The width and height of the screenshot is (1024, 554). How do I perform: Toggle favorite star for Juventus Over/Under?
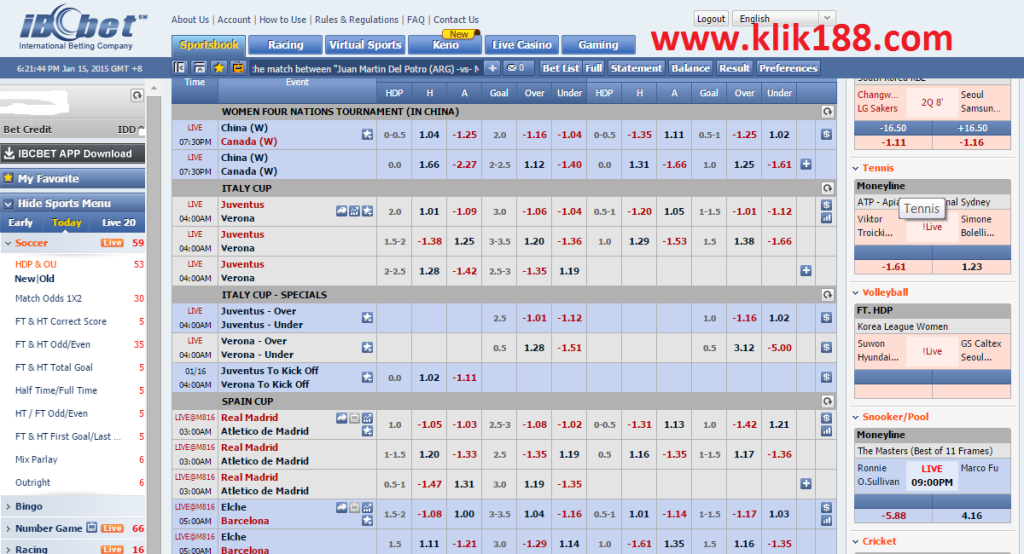(x=367, y=318)
